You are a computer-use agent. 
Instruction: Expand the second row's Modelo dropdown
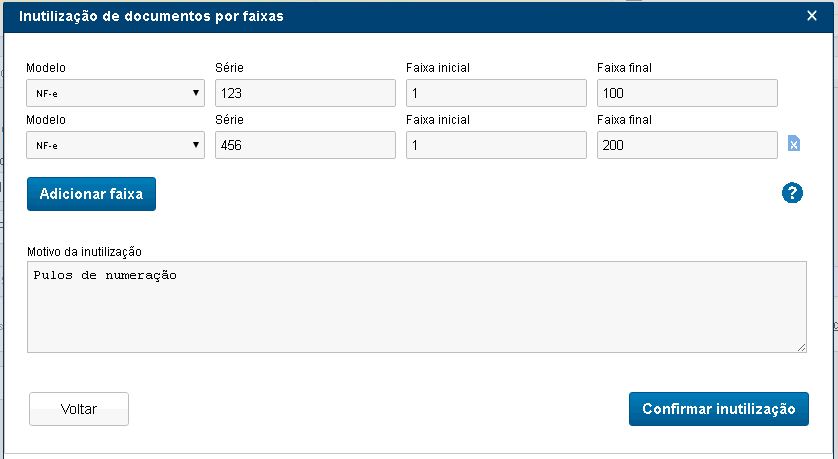point(115,145)
